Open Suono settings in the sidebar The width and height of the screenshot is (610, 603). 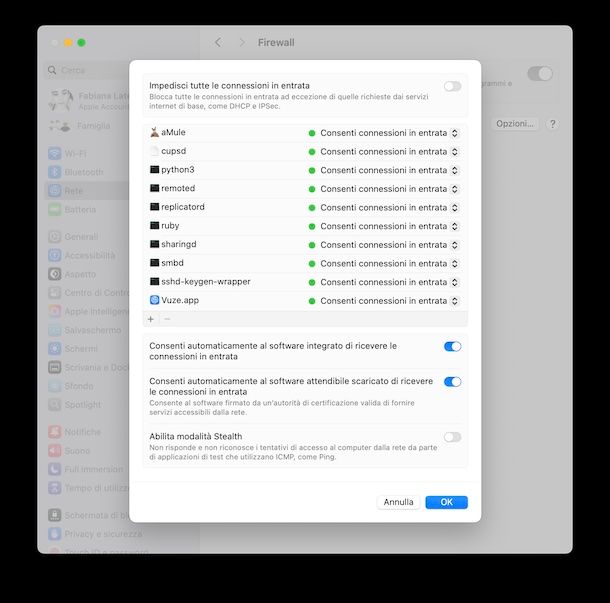click(x=69, y=450)
